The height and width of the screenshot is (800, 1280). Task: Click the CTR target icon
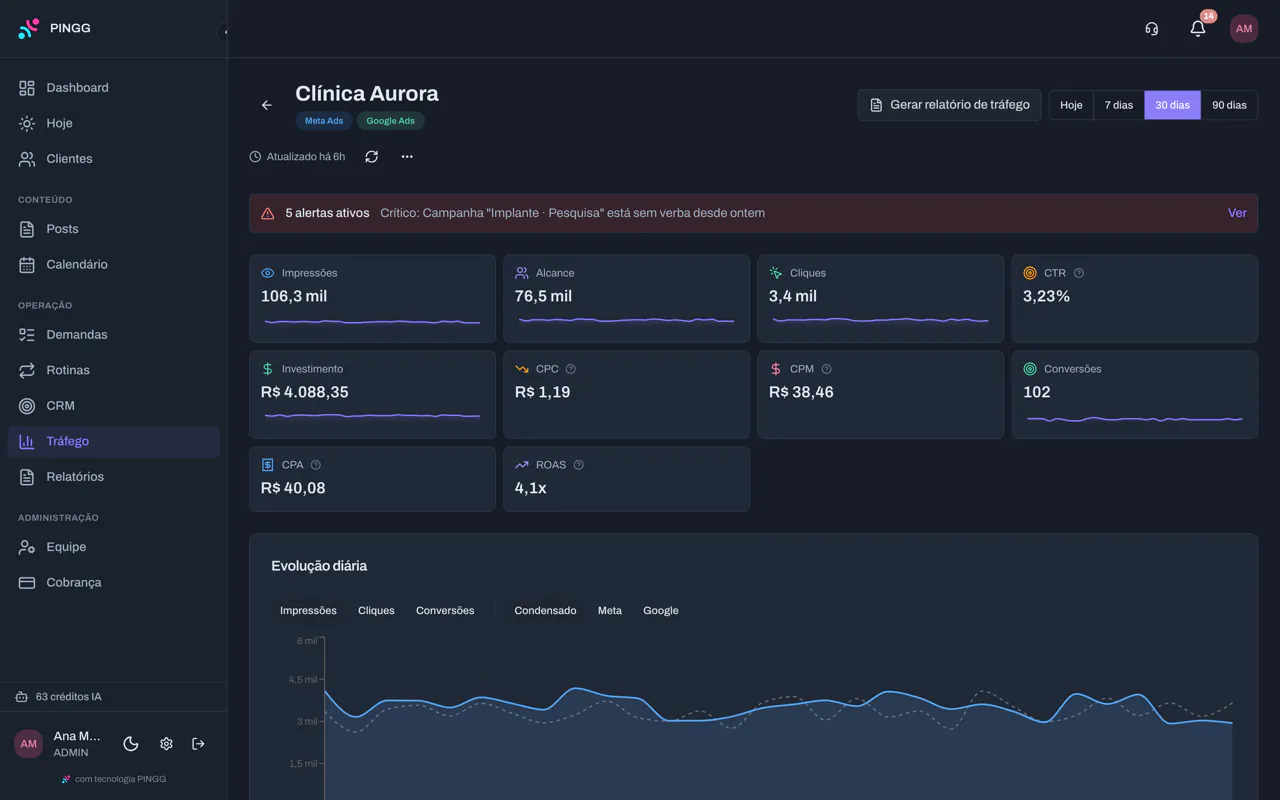click(1030, 273)
